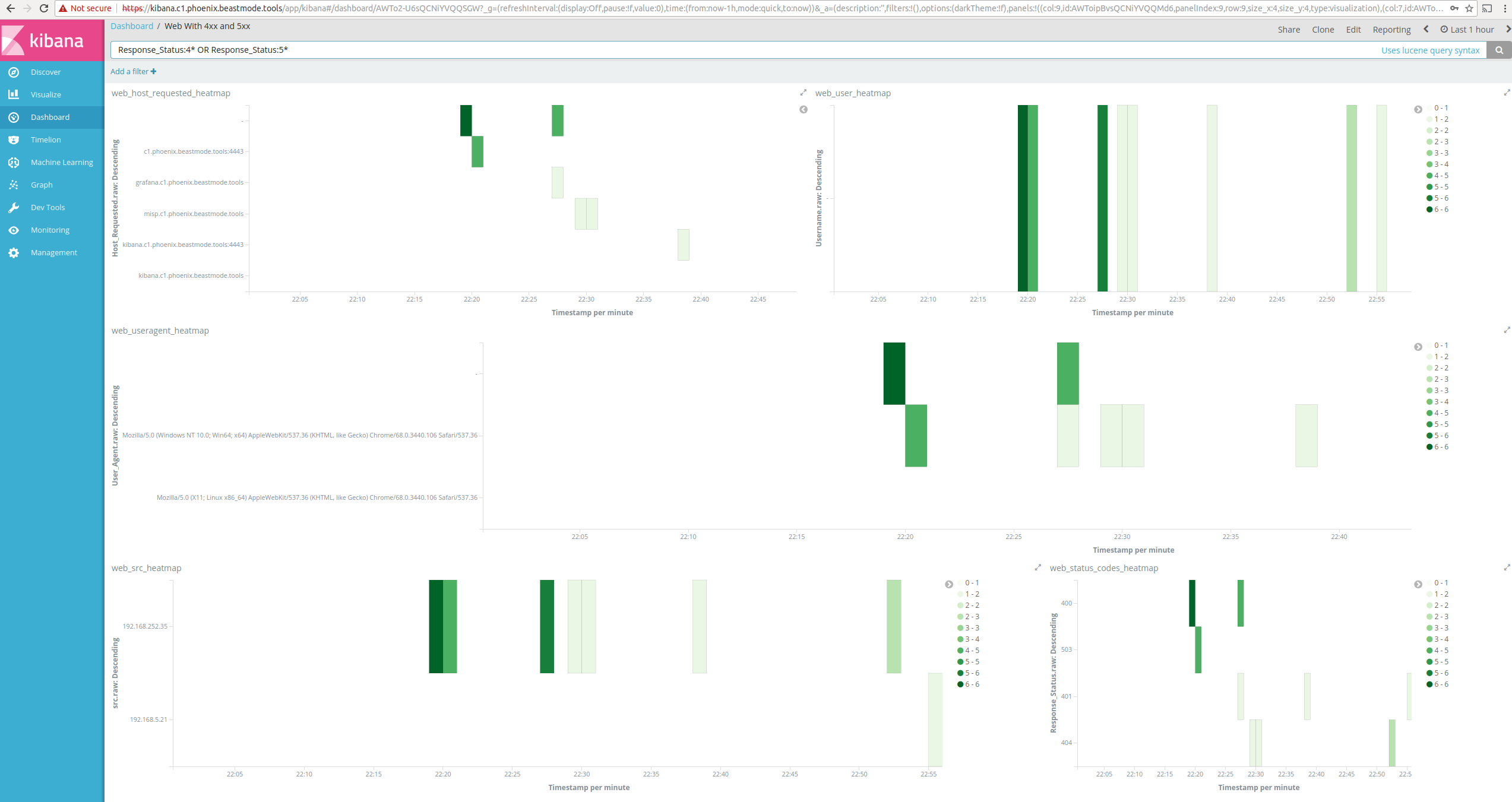Click the Machine Learning icon in sidebar

click(x=14, y=162)
